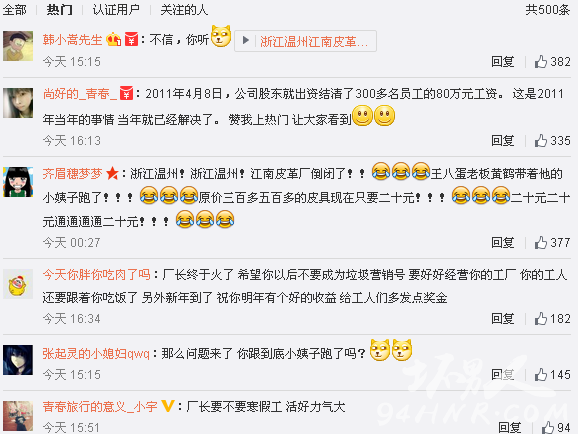578x434 pixels.
Task: Open username link 齐眉穗梦梦
Action: click(x=72, y=173)
